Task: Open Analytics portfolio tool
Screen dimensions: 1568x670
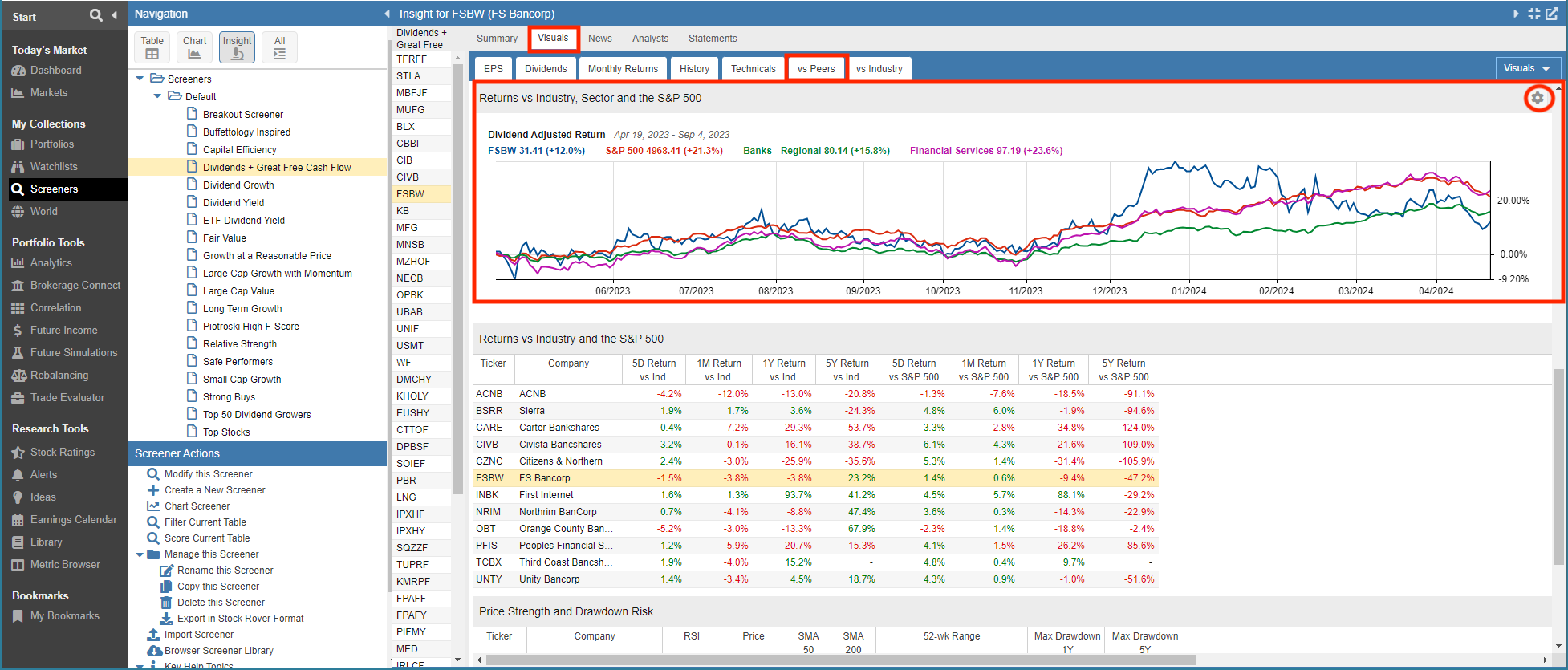Action: tap(51, 263)
